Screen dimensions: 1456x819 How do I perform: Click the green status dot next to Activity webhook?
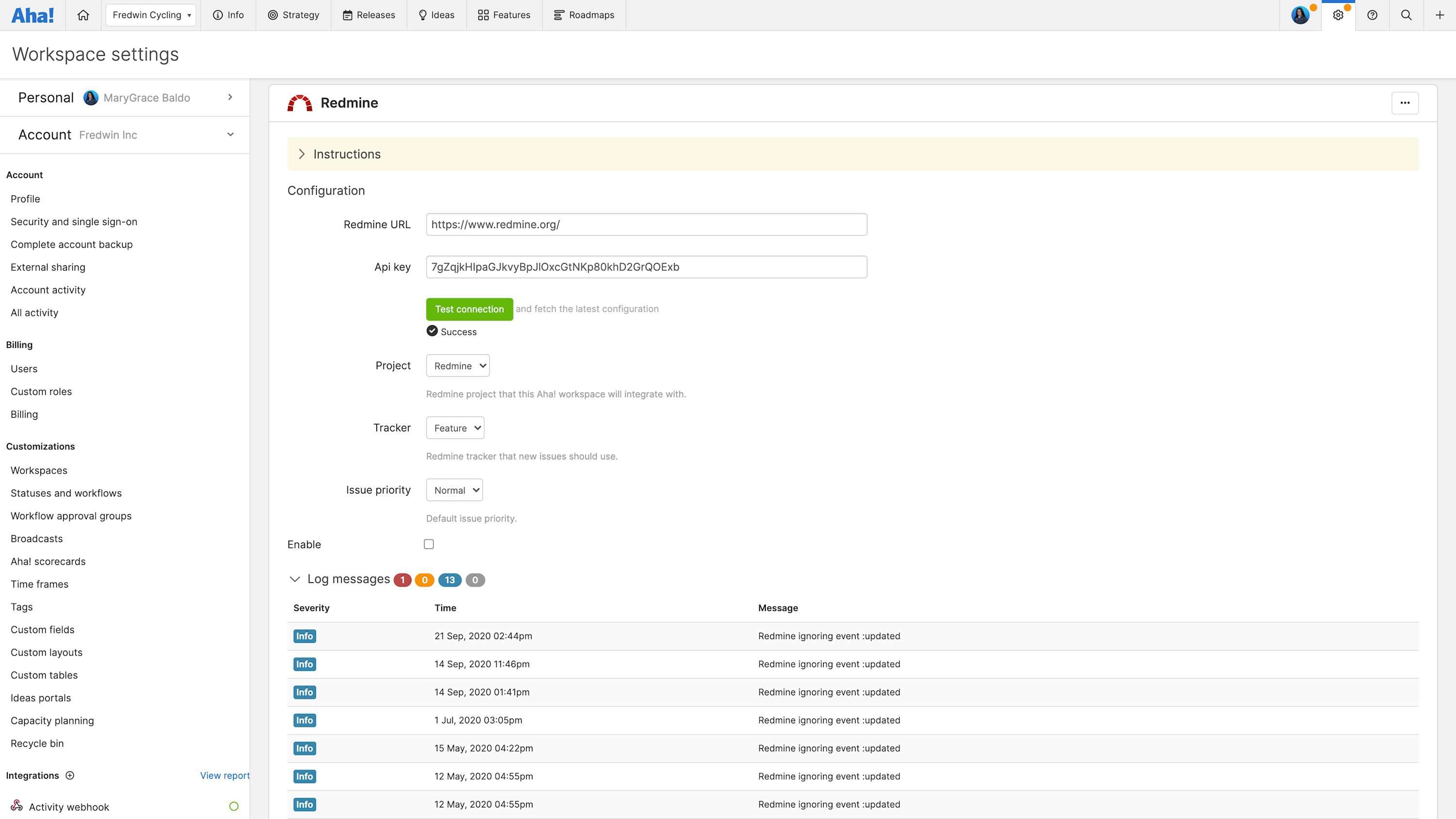tap(234, 806)
